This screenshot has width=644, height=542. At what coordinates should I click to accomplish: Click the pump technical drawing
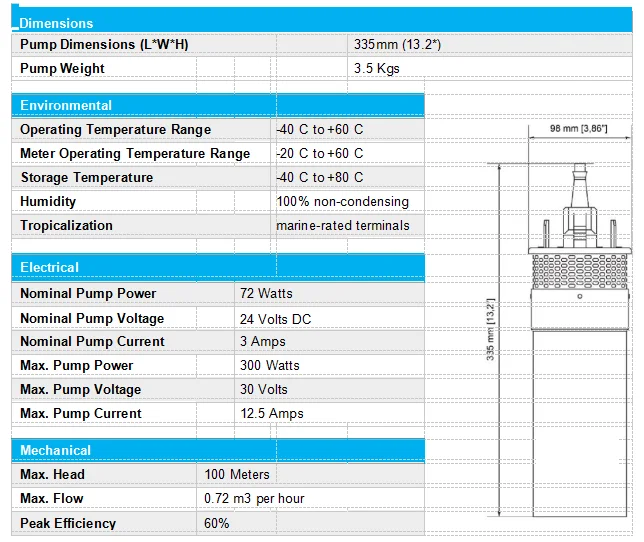(579, 339)
